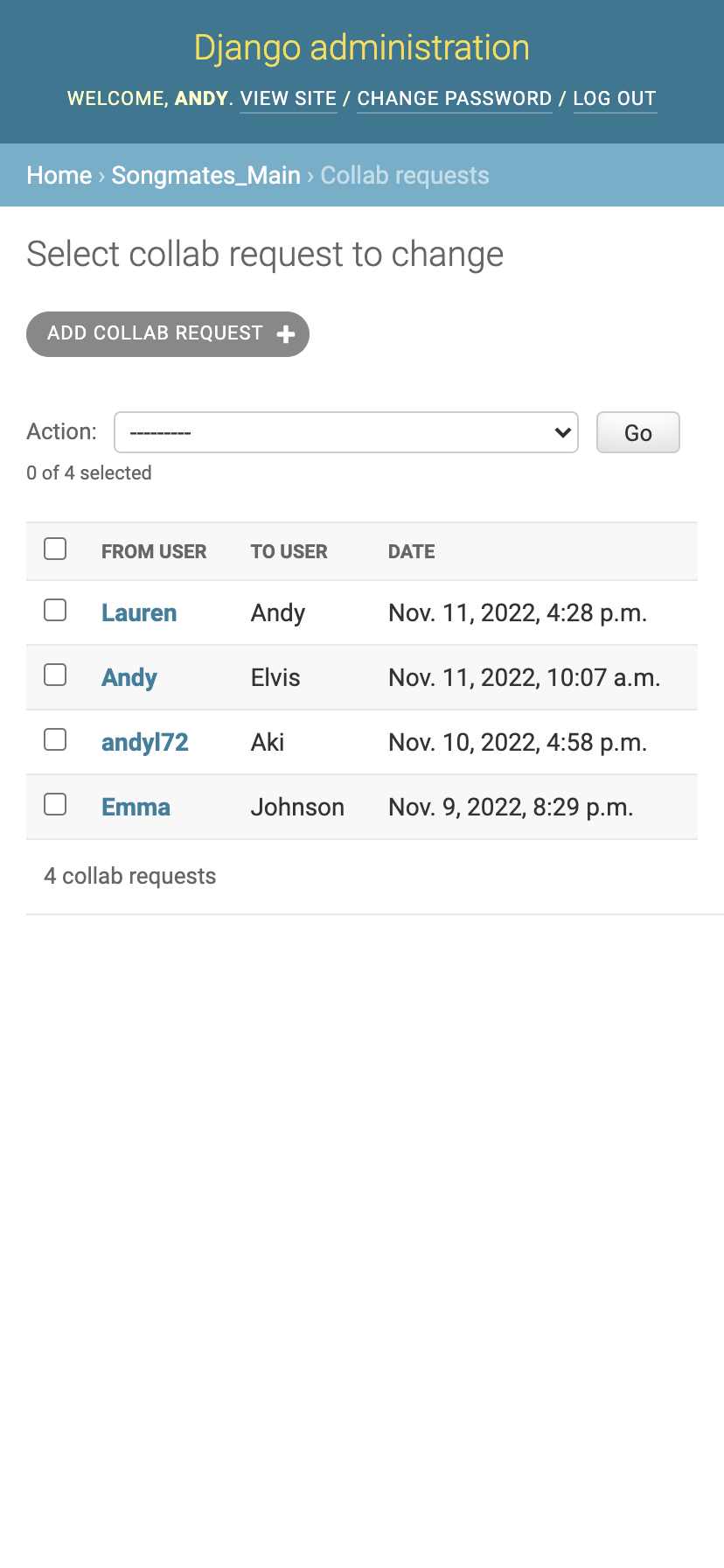Screen dimensions: 724x1568
Task: Tick the andyl72 row checkbox
Action: click(55, 739)
